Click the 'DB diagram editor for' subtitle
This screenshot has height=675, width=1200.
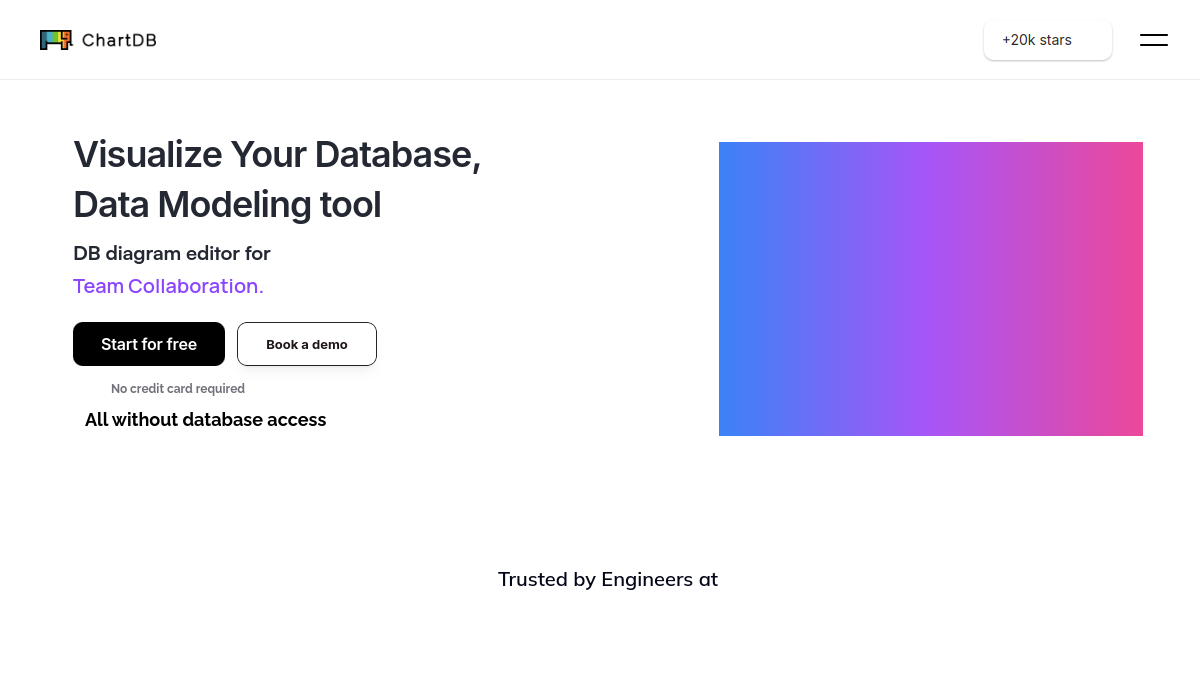172,253
